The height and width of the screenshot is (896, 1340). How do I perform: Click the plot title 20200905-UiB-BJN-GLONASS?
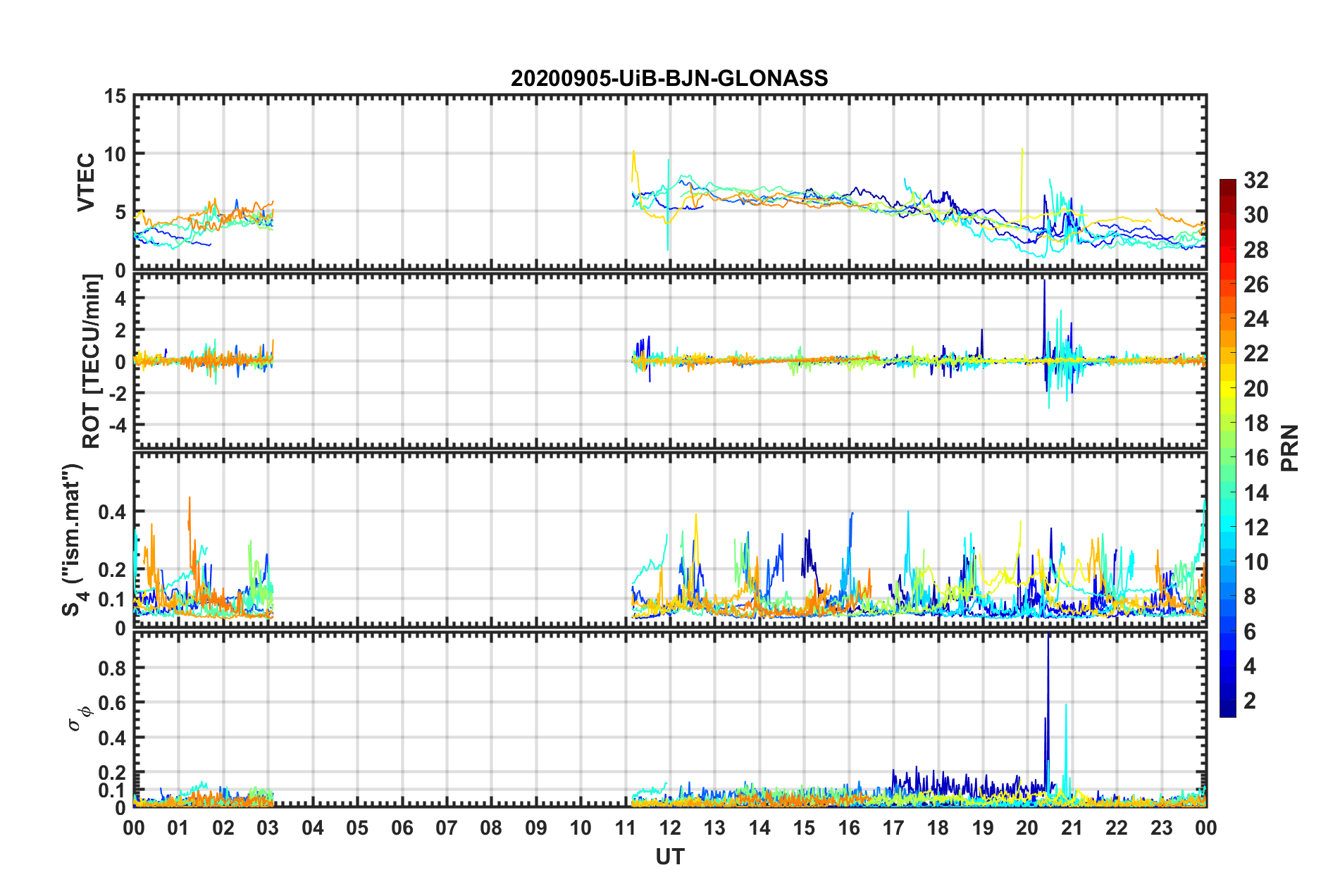[x=669, y=78]
